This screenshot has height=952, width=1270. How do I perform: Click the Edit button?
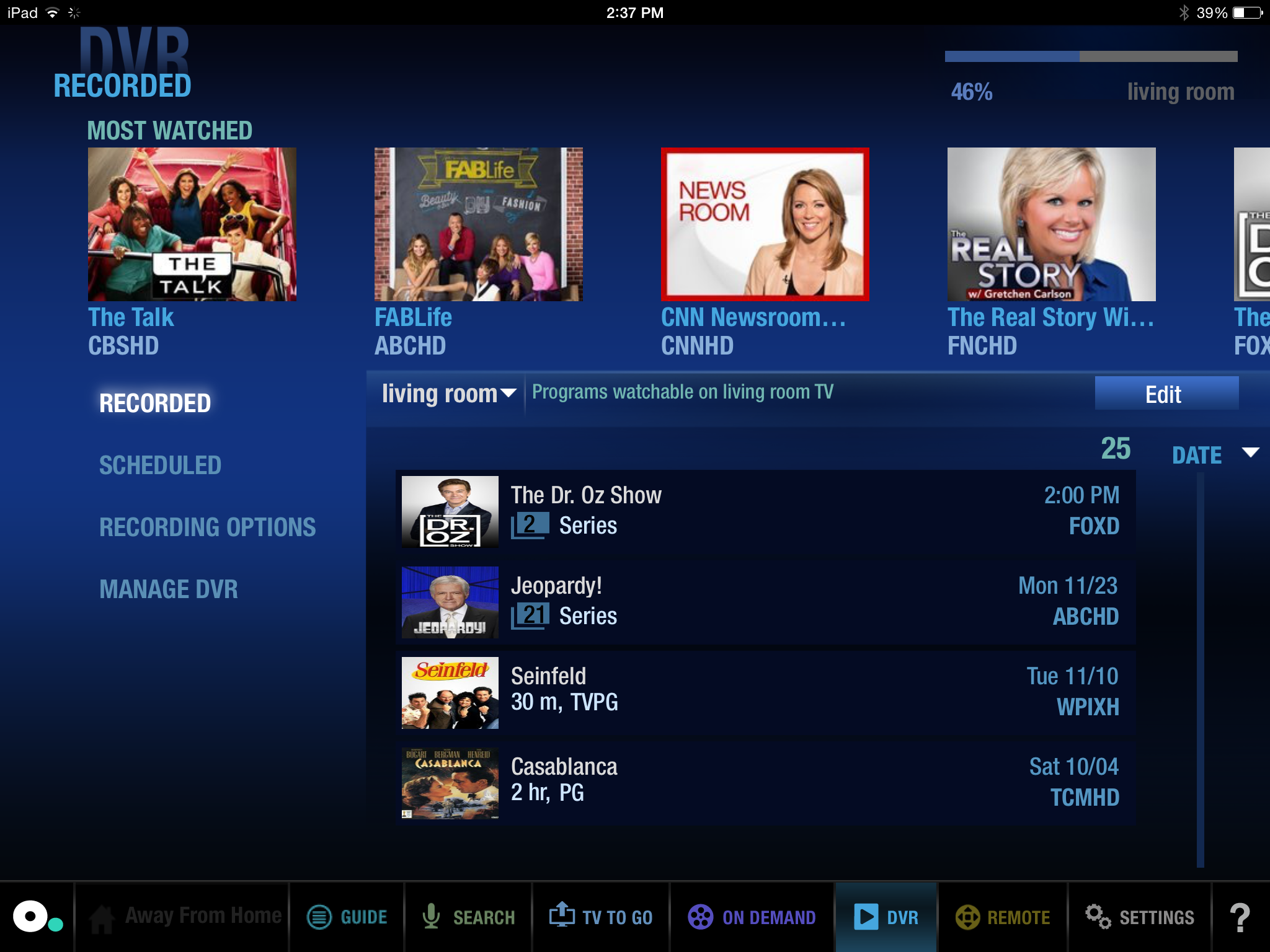(x=1163, y=393)
